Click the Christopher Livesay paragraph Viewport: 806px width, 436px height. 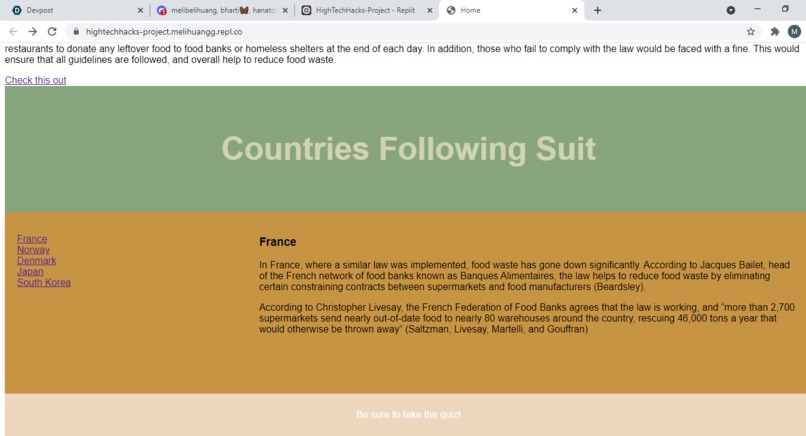[527, 318]
